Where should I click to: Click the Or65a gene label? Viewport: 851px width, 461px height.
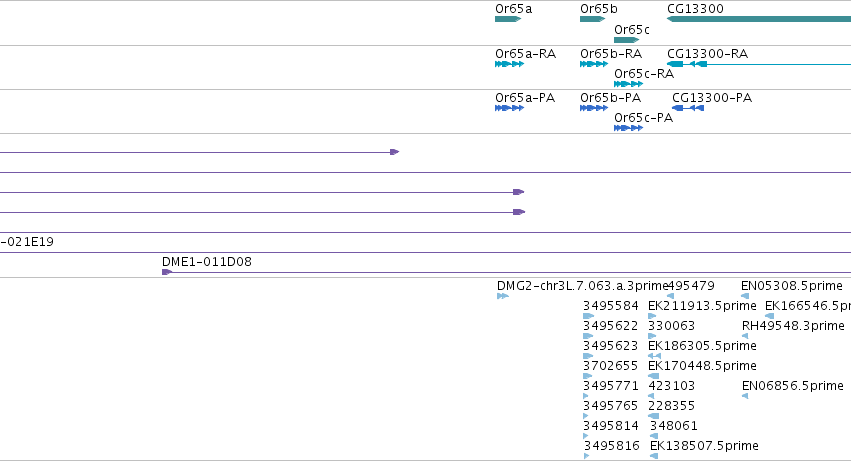click(513, 9)
